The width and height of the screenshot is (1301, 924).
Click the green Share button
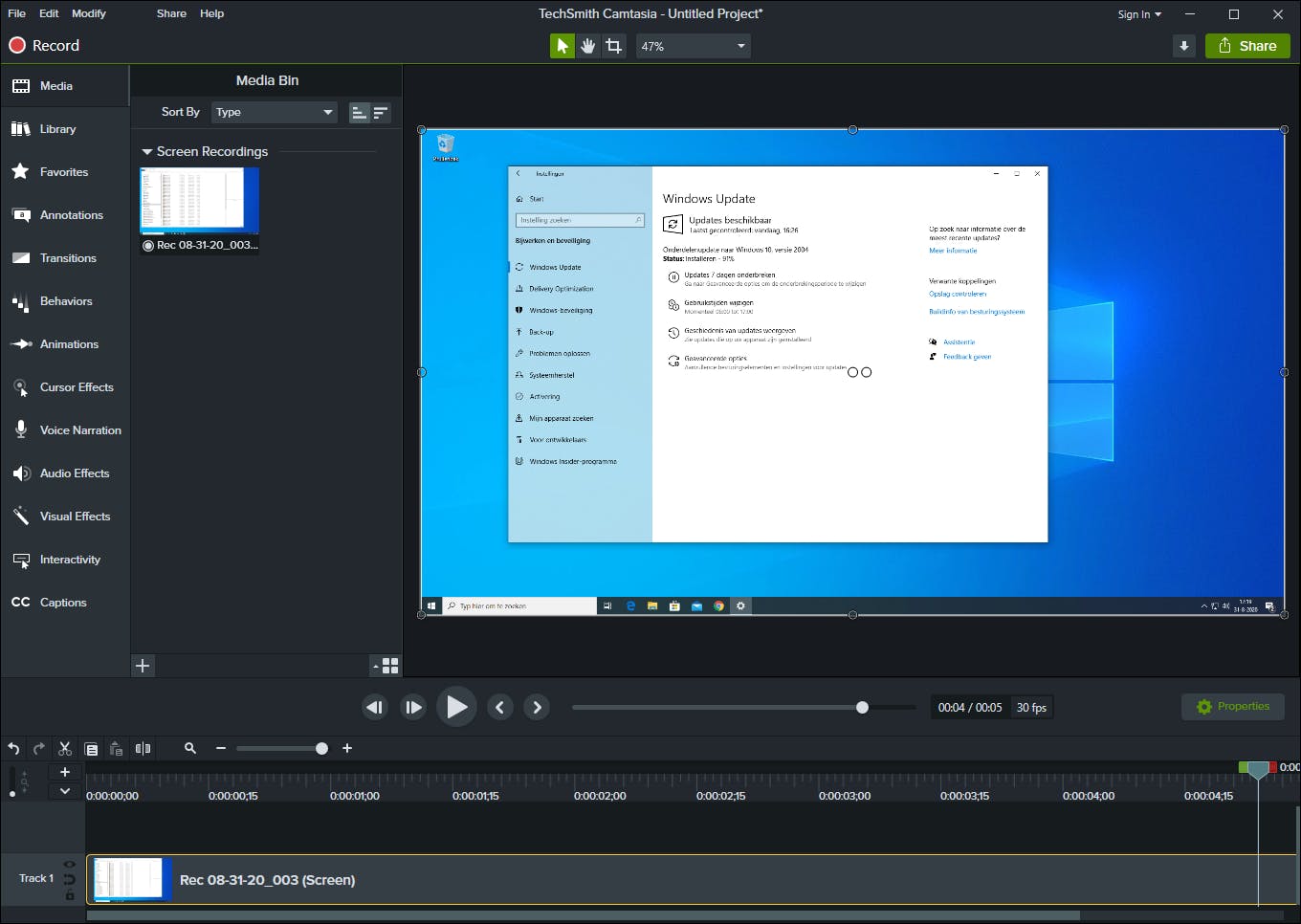pyautogui.click(x=1247, y=45)
